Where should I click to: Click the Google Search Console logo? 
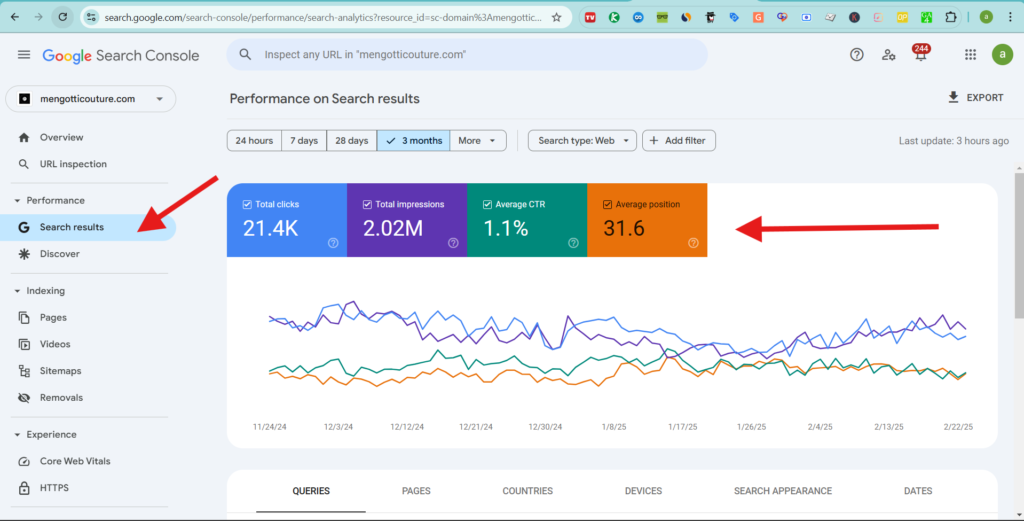tap(121, 55)
